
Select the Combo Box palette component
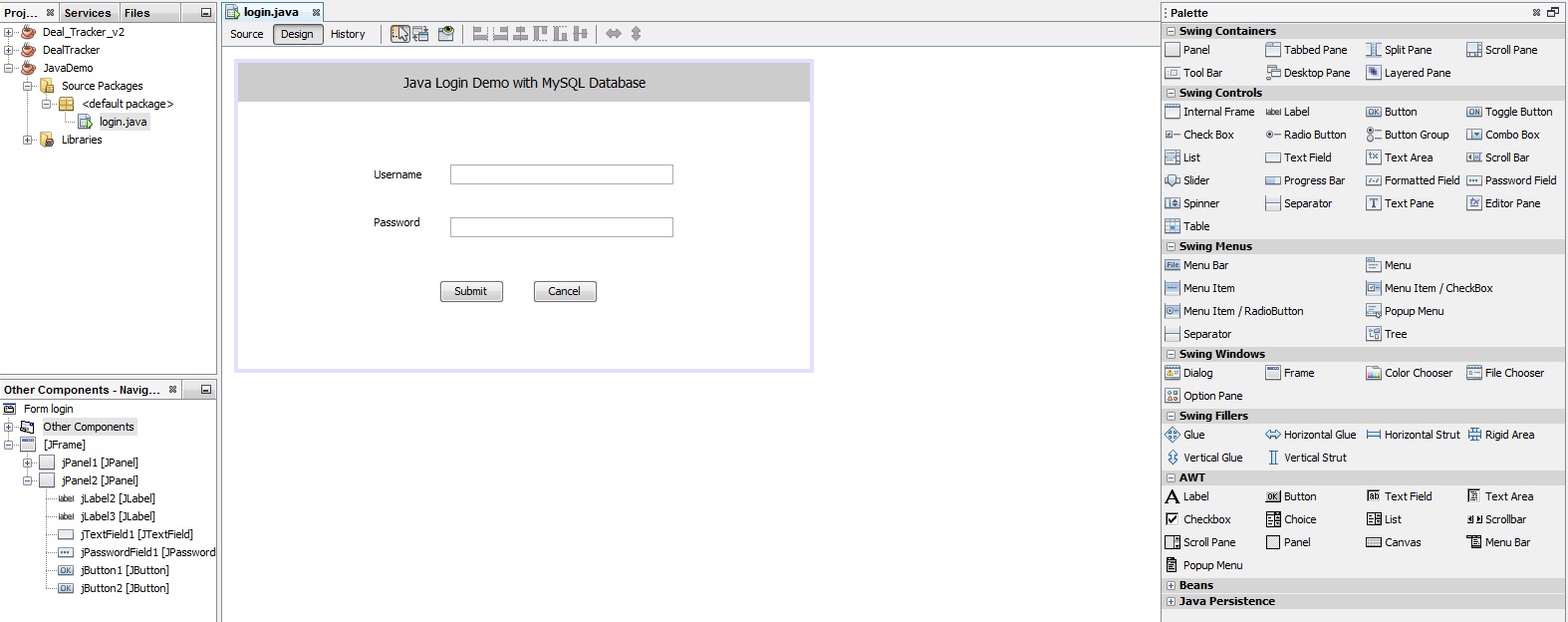[1503, 135]
